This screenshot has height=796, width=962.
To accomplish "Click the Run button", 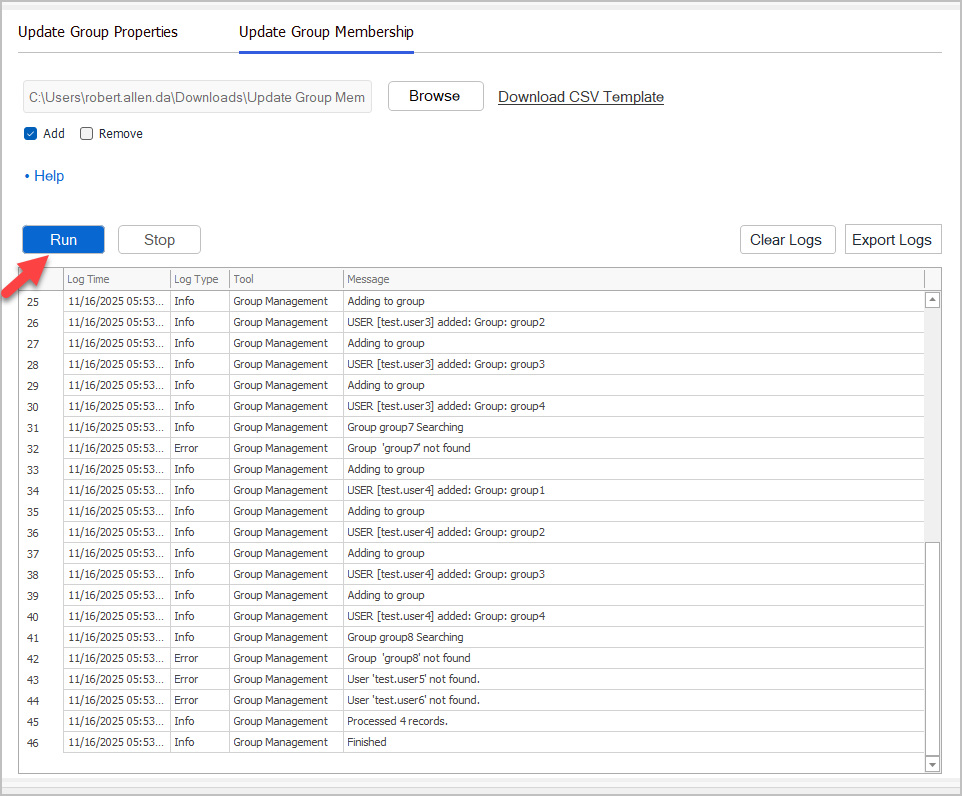I will [x=63, y=239].
